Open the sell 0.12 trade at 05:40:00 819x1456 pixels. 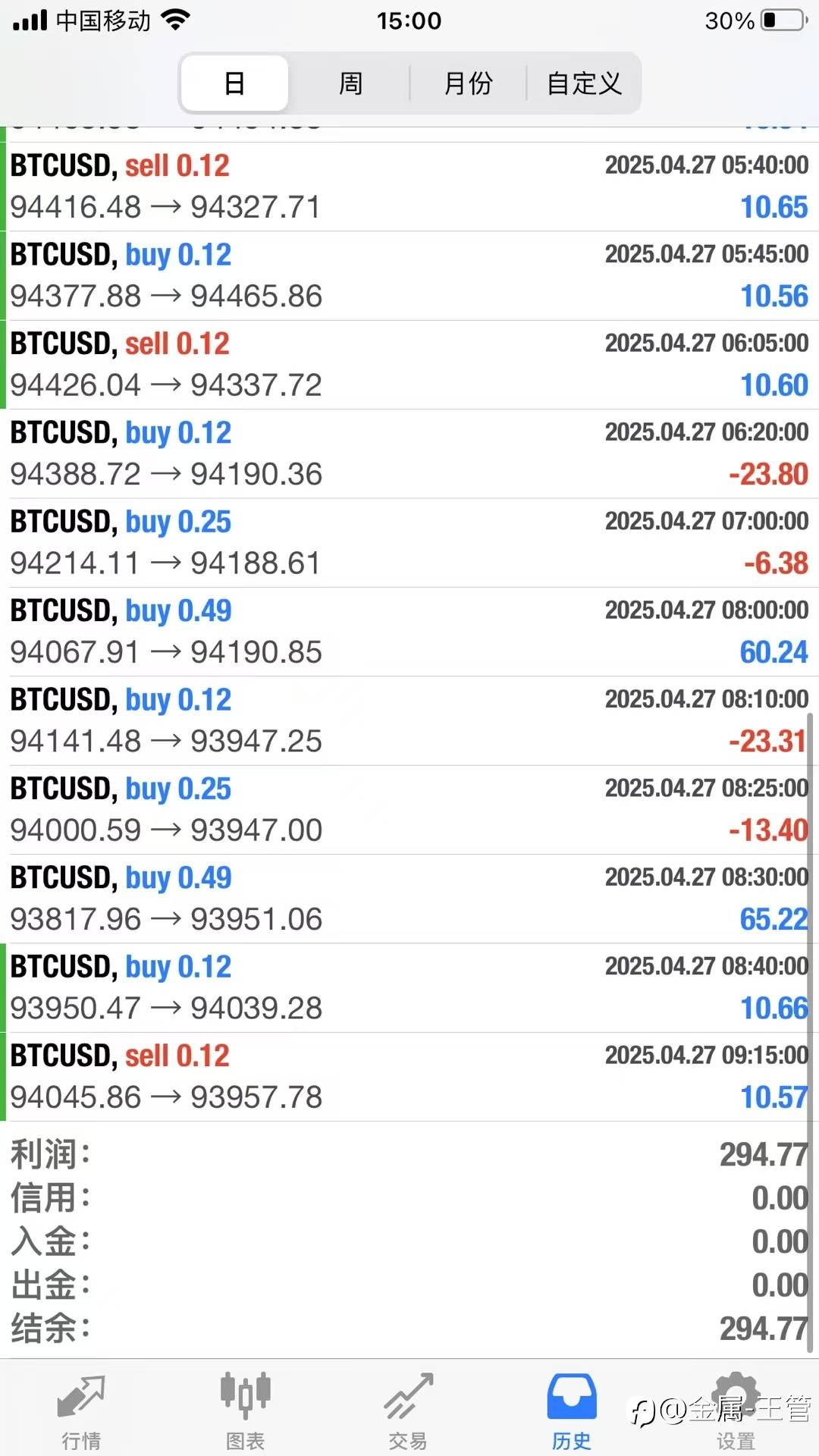409,187
